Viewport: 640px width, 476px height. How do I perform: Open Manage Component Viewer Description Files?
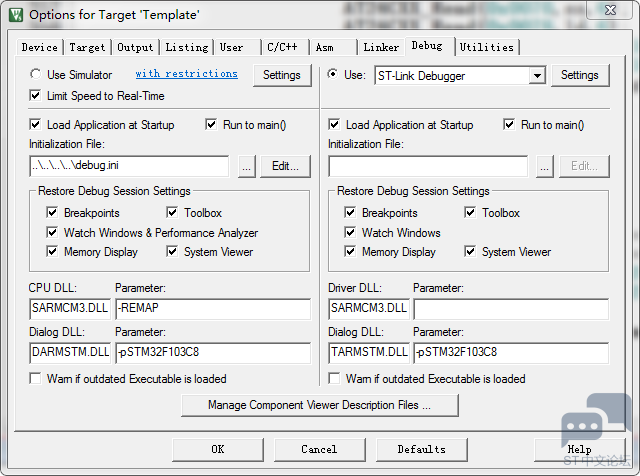tap(319, 405)
